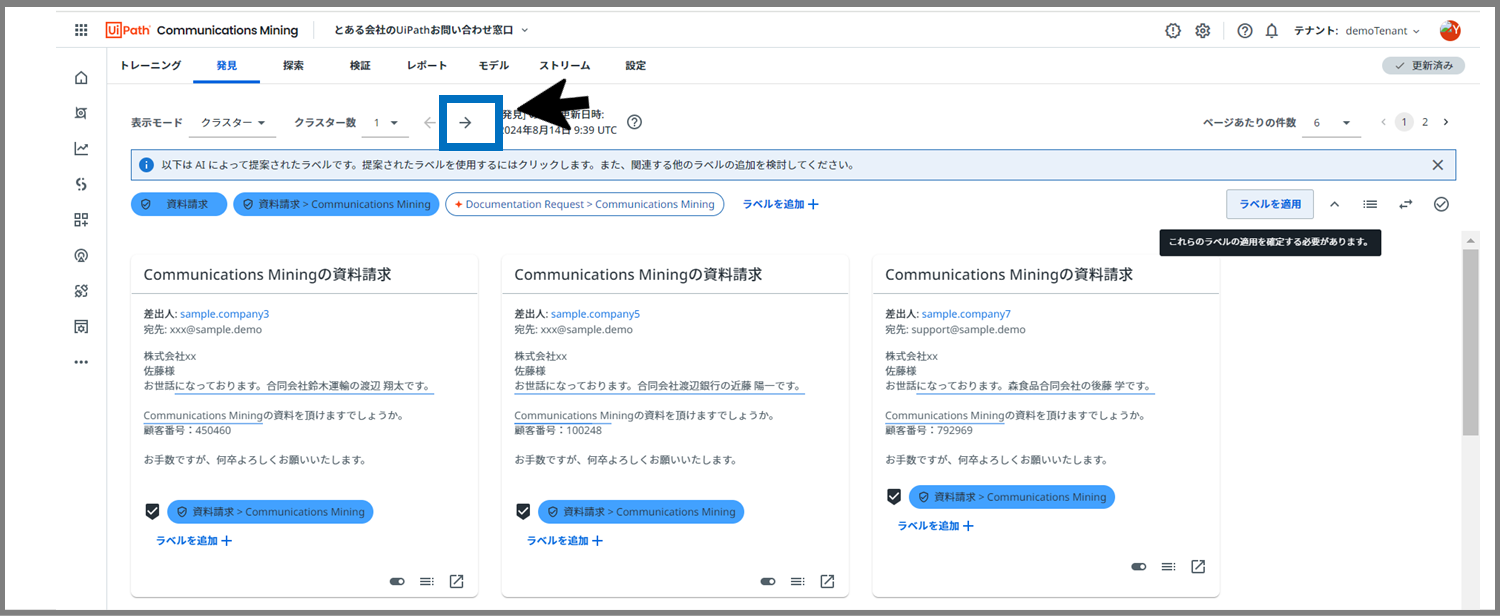Viewport: 1500px width, 616px height.
Task: Toggle the switch on sample.company7 card
Action: point(1139,566)
